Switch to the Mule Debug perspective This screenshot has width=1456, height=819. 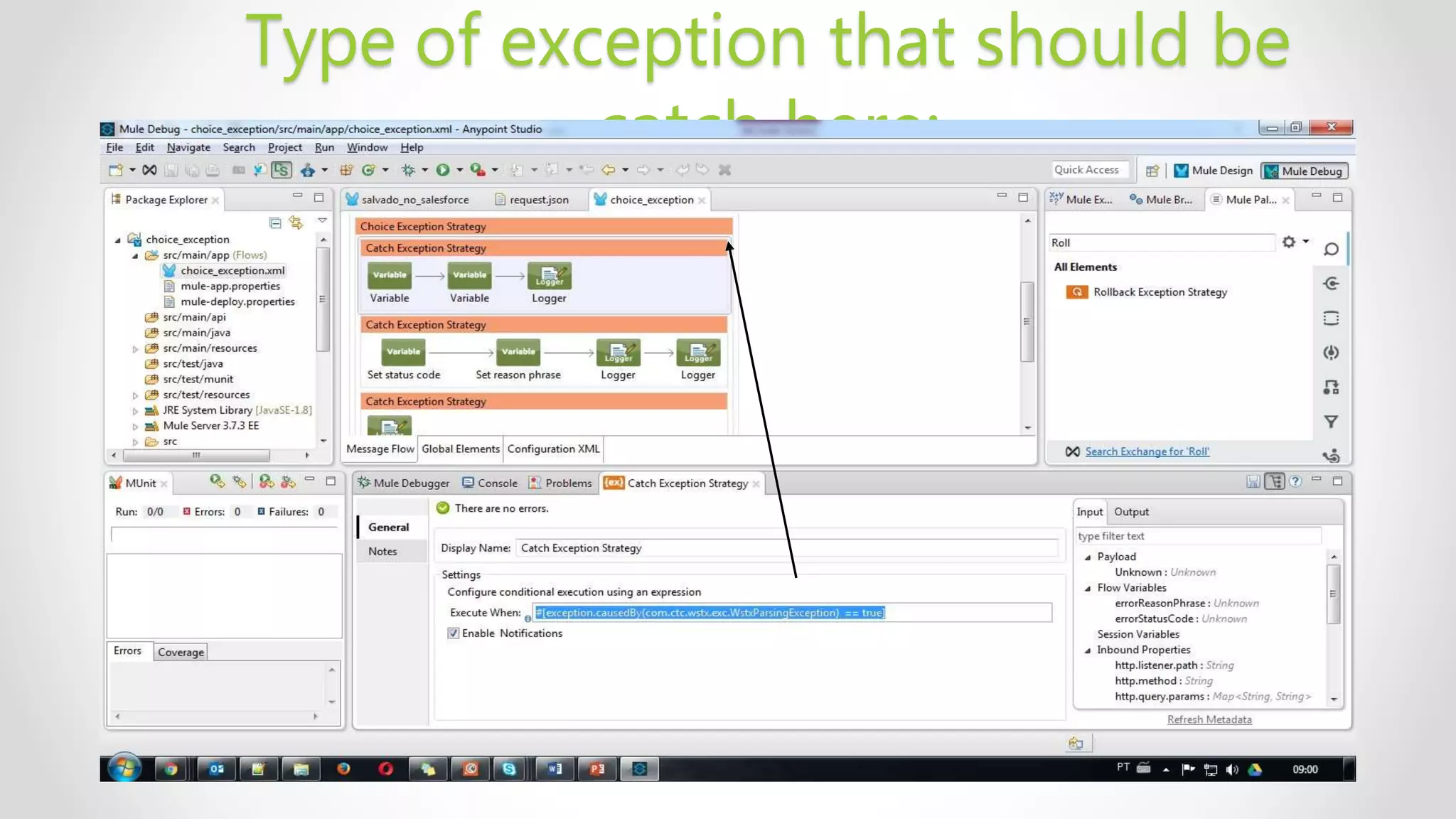tap(1305, 171)
